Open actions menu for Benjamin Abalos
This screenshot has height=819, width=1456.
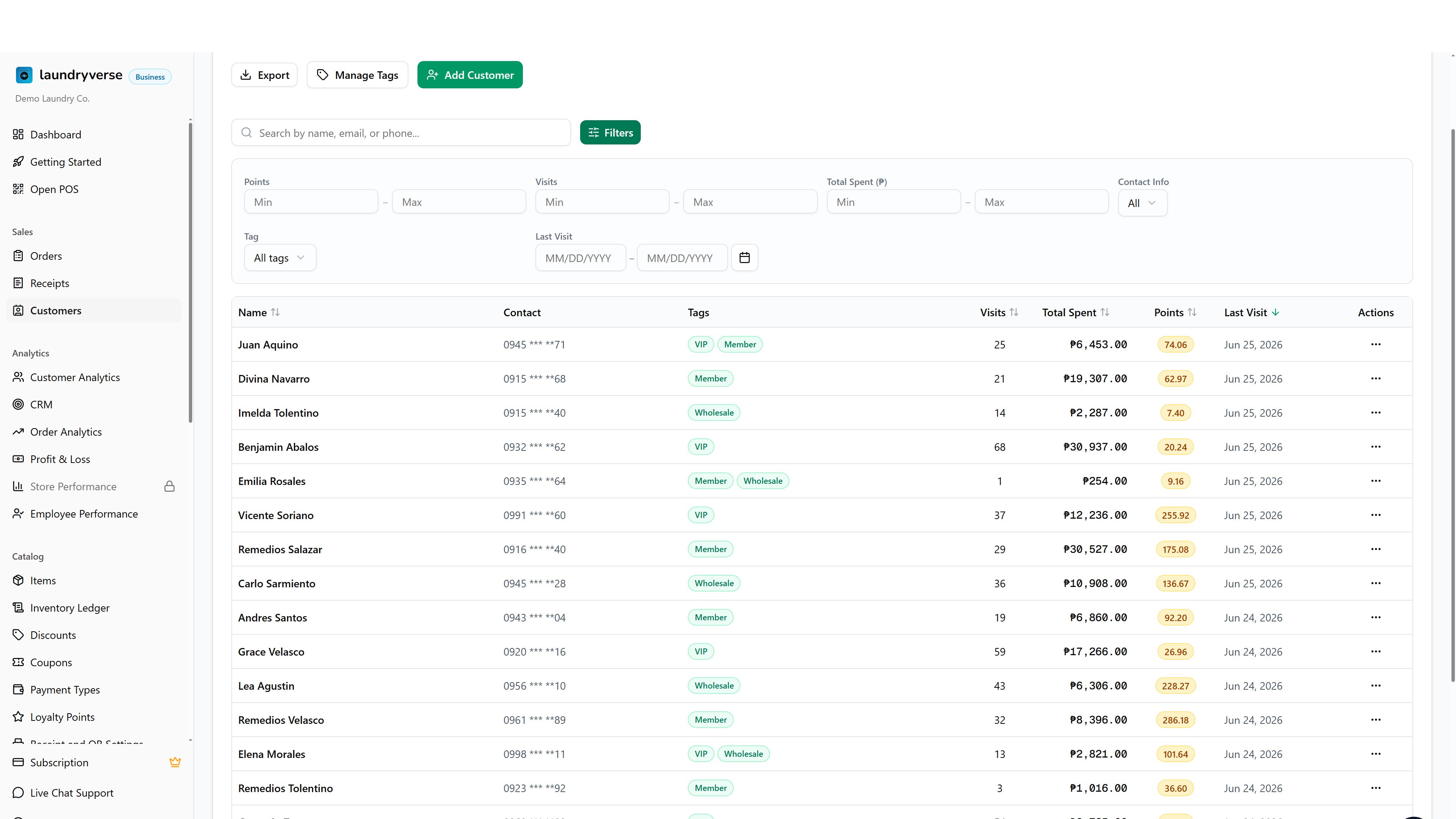pos(1376,447)
